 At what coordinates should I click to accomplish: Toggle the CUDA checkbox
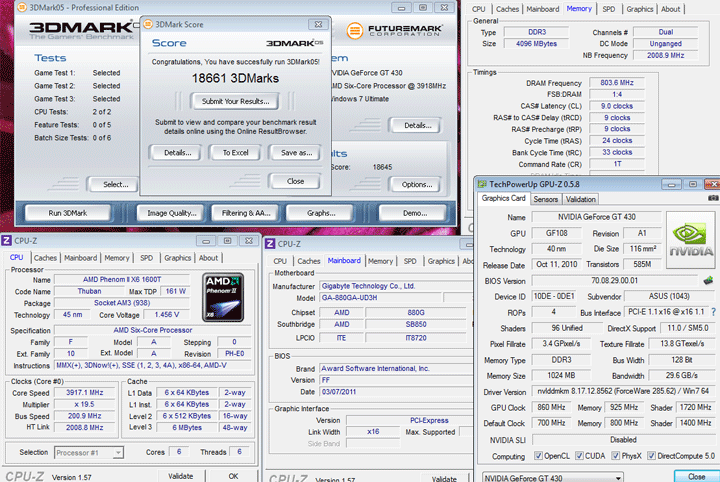[x=579, y=456]
